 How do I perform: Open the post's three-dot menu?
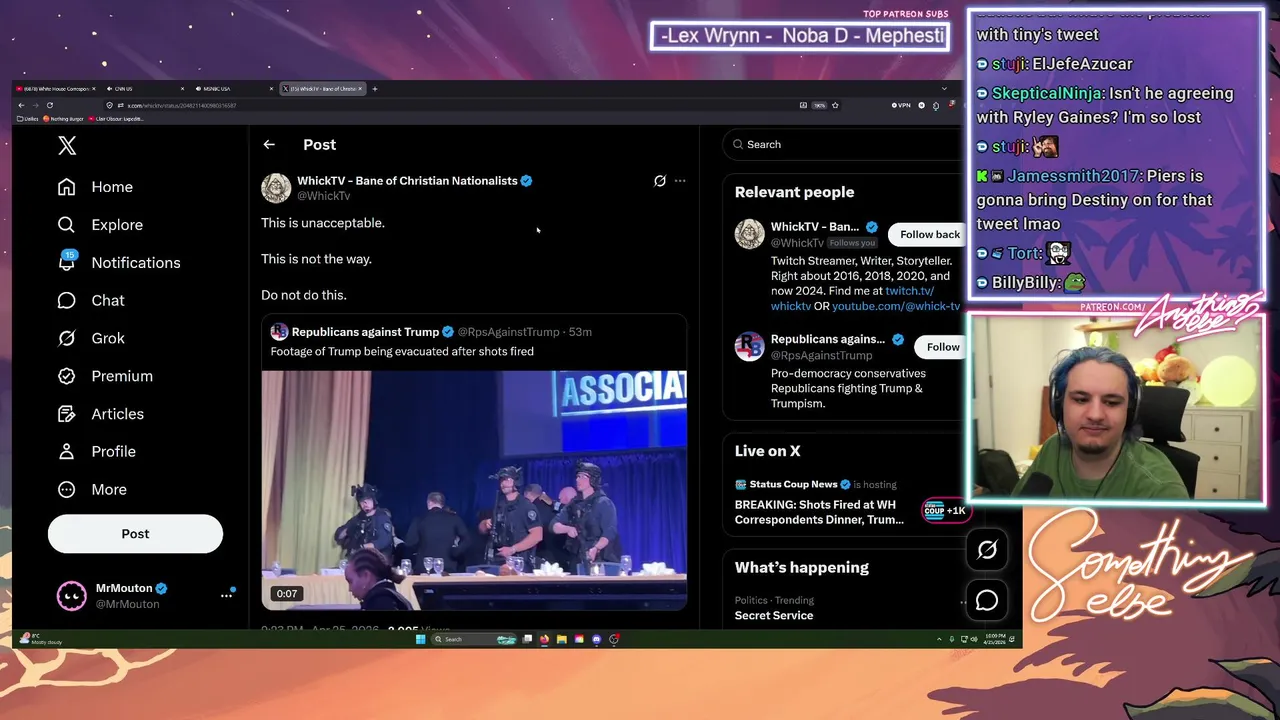pyautogui.click(x=680, y=181)
